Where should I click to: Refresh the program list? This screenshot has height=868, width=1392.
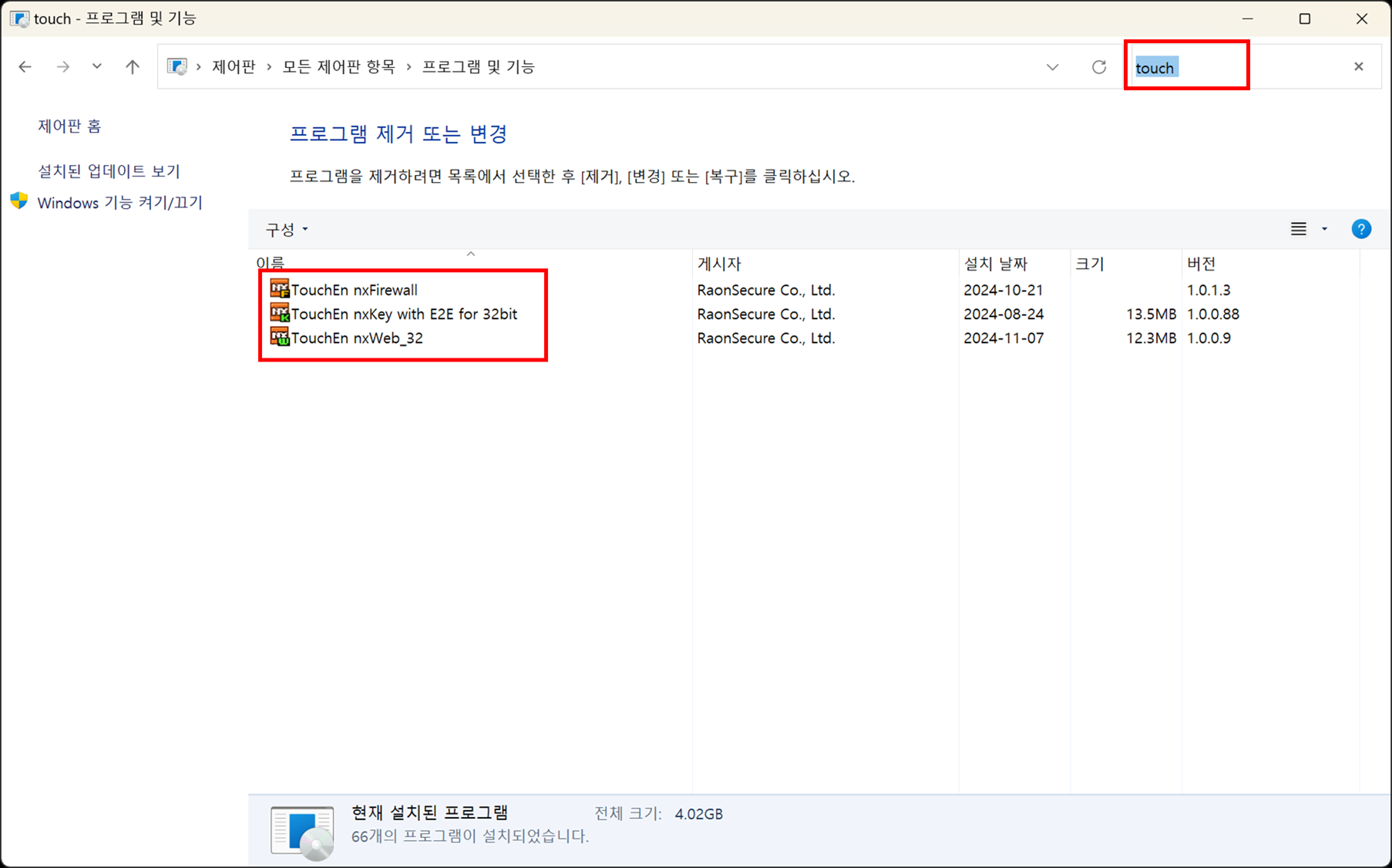(x=1099, y=67)
